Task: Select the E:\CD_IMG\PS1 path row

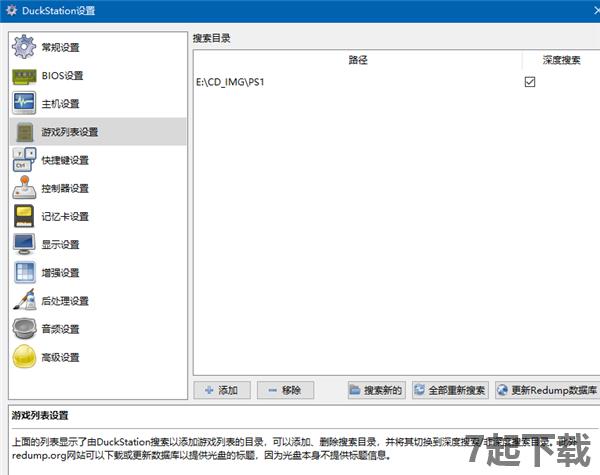Action: pyautogui.click(x=397, y=82)
